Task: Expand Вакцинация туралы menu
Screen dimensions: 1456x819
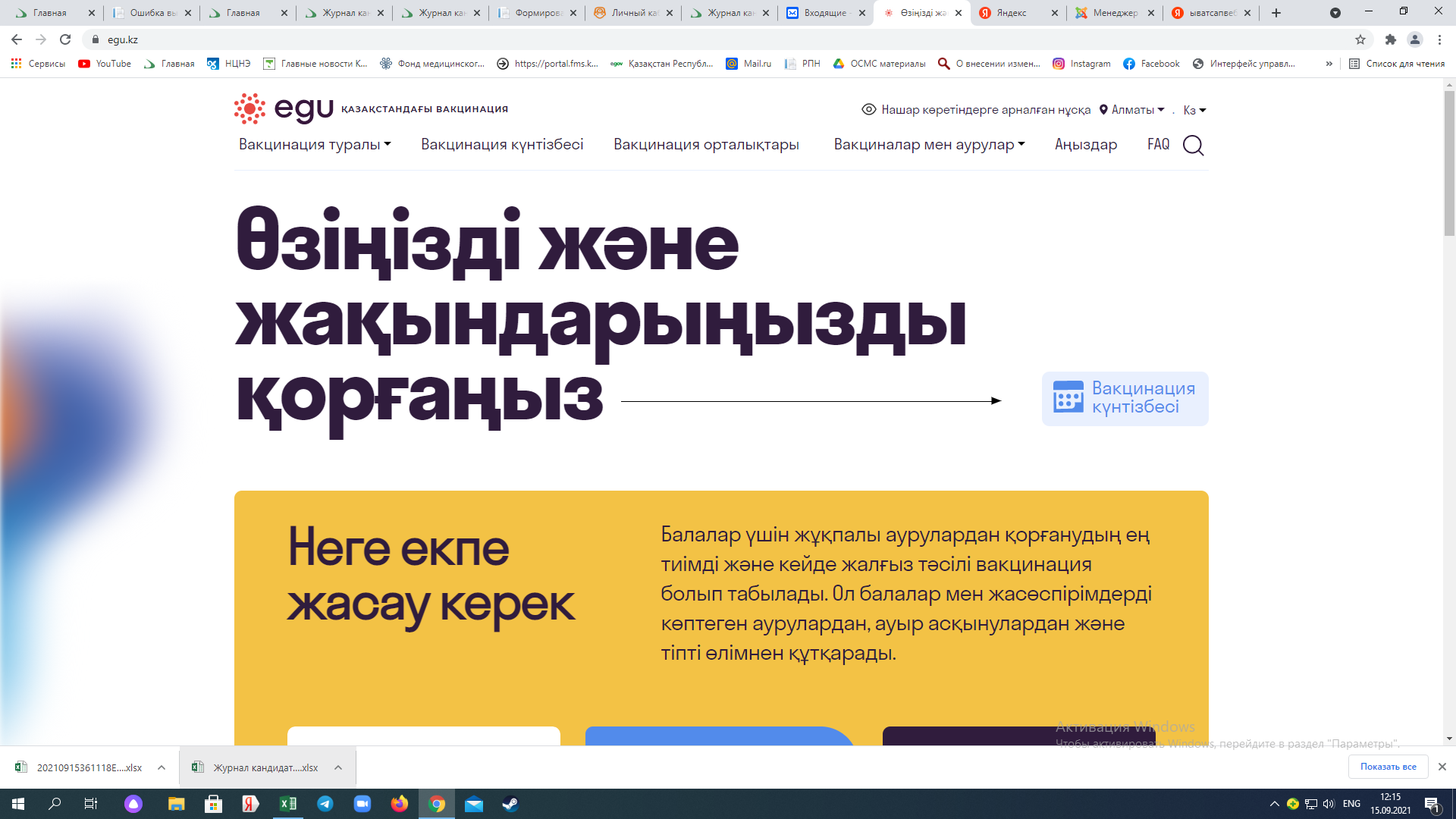Action: coord(315,144)
